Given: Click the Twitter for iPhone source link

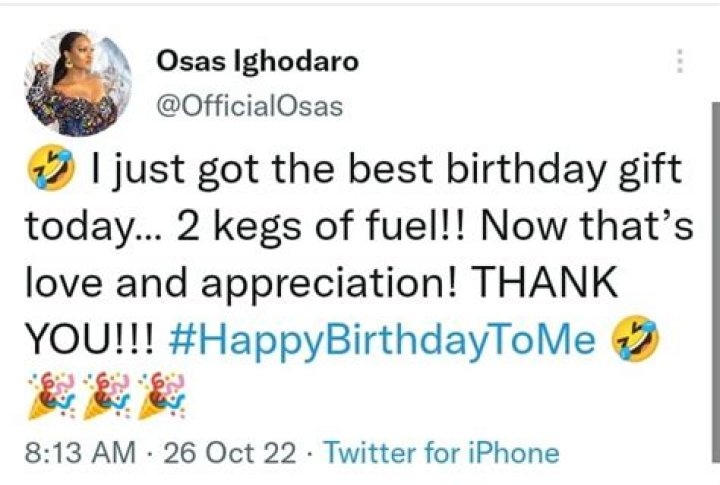Looking at the screenshot, I should point(442,452).
